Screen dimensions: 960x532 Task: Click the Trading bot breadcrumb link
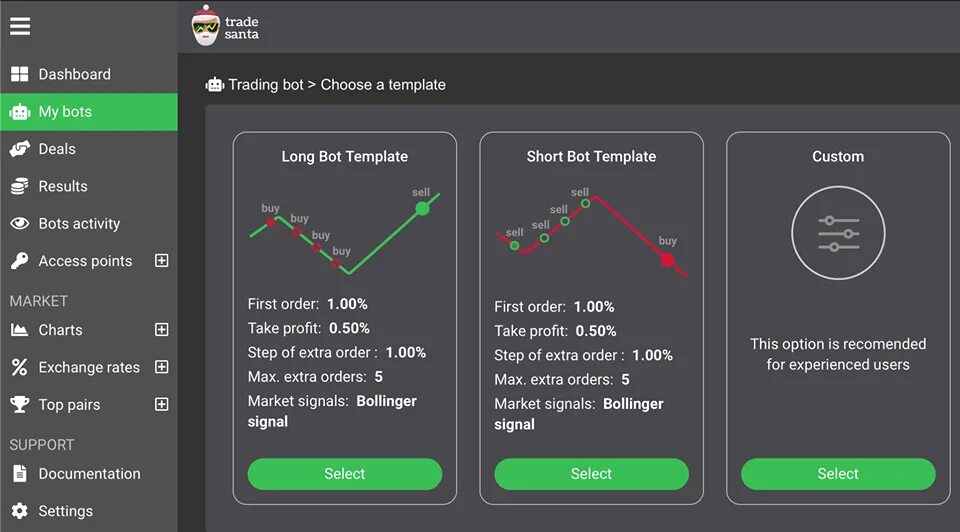tap(265, 85)
